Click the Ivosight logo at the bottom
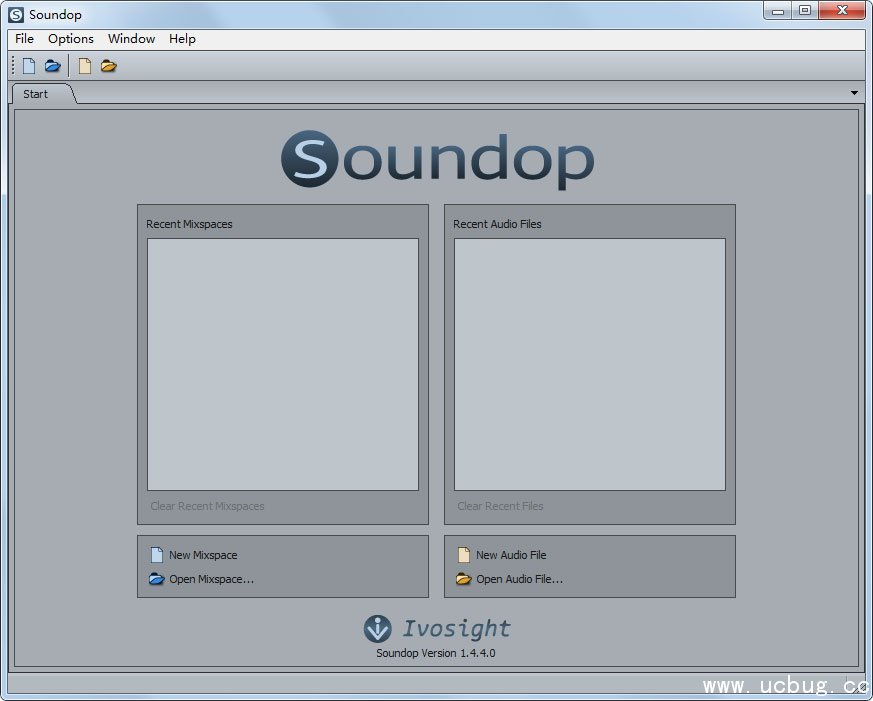This screenshot has height=701, width=873. [437, 628]
